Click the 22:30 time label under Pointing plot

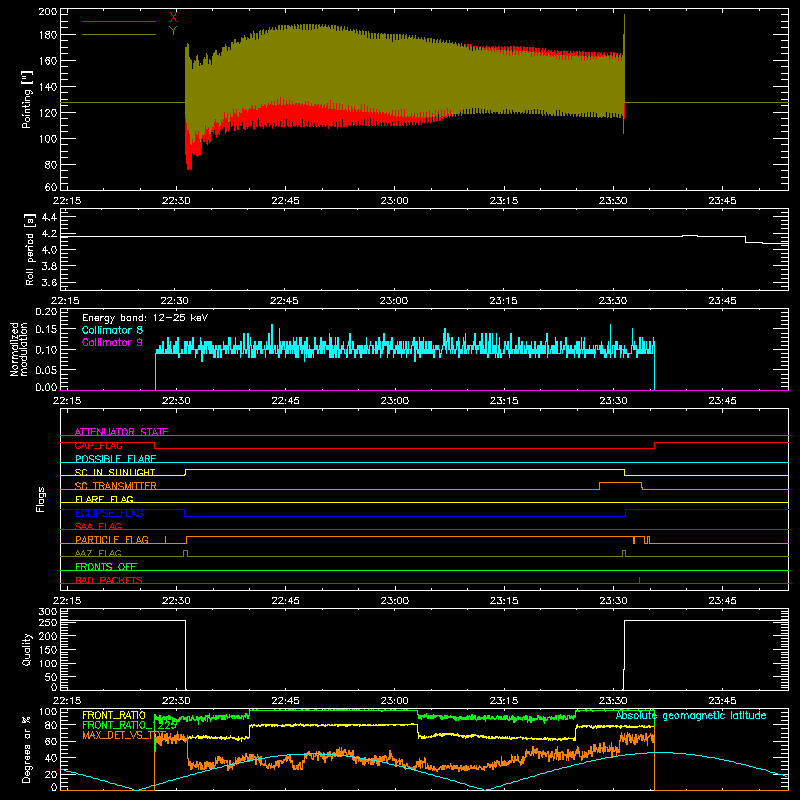(x=176, y=201)
